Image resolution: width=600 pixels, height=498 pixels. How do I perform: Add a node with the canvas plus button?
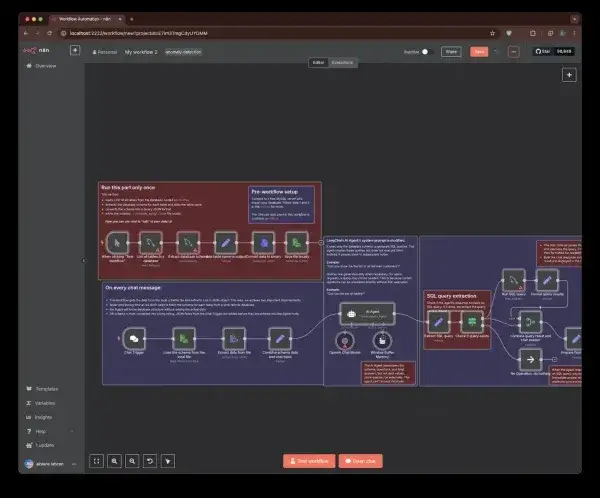(x=568, y=75)
